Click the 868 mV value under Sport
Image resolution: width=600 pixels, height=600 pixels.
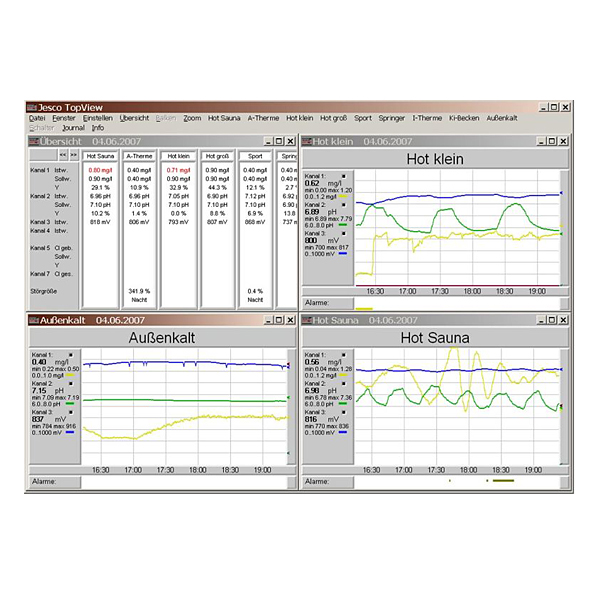pos(255,222)
